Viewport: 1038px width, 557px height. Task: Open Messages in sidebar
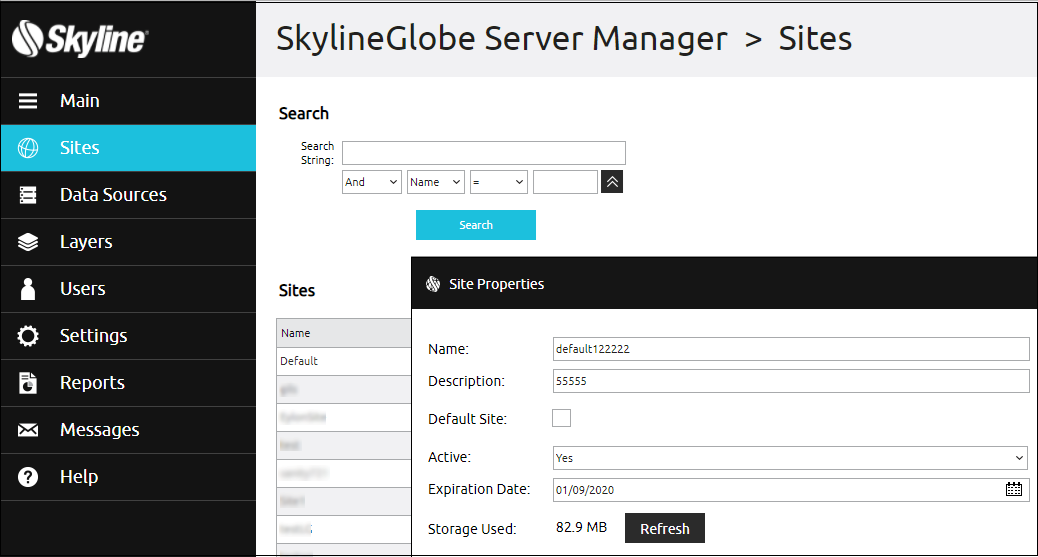(x=128, y=430)
